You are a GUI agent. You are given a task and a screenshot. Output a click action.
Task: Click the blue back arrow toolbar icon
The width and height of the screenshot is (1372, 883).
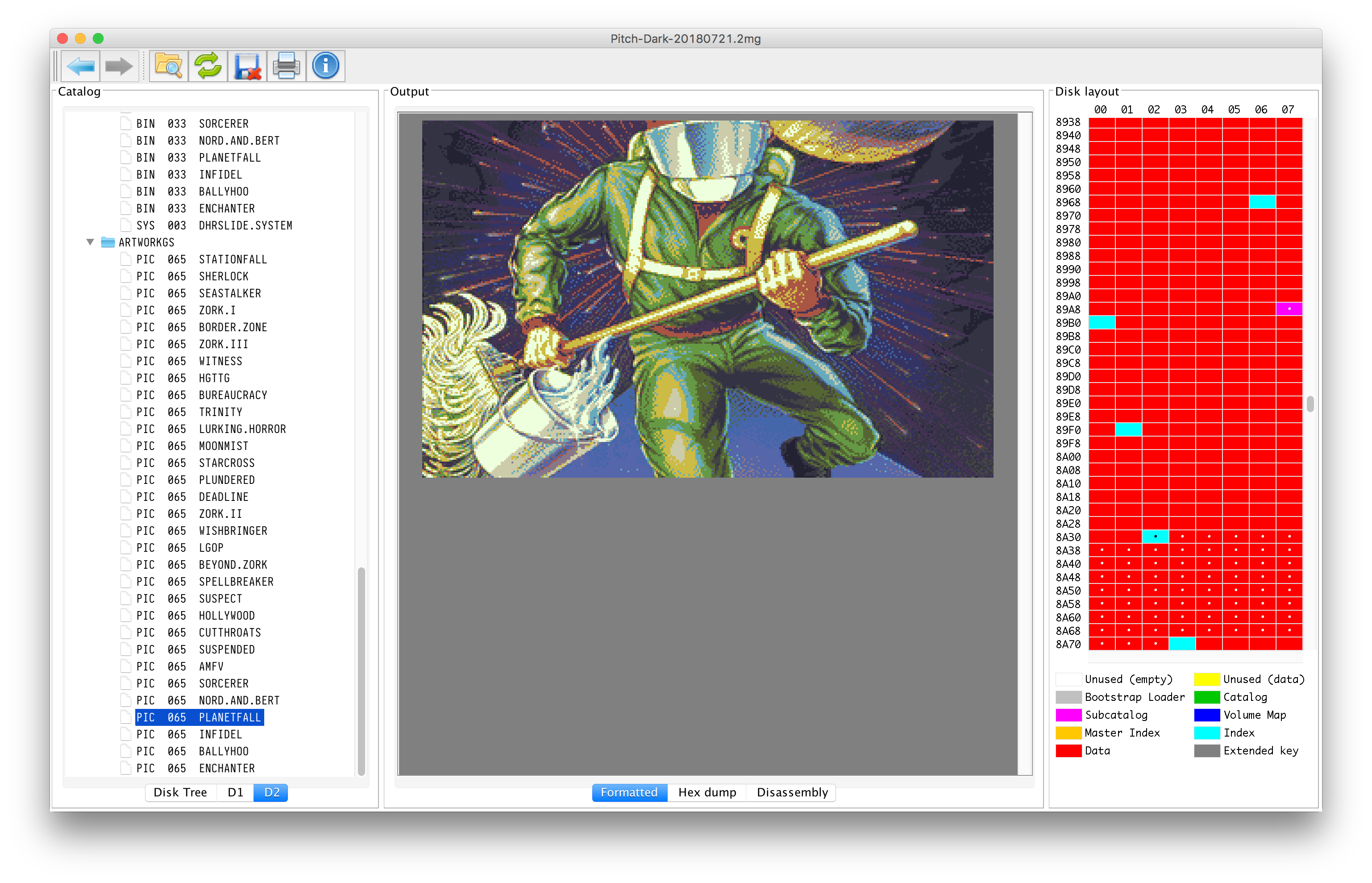click(x=80, y=66)
